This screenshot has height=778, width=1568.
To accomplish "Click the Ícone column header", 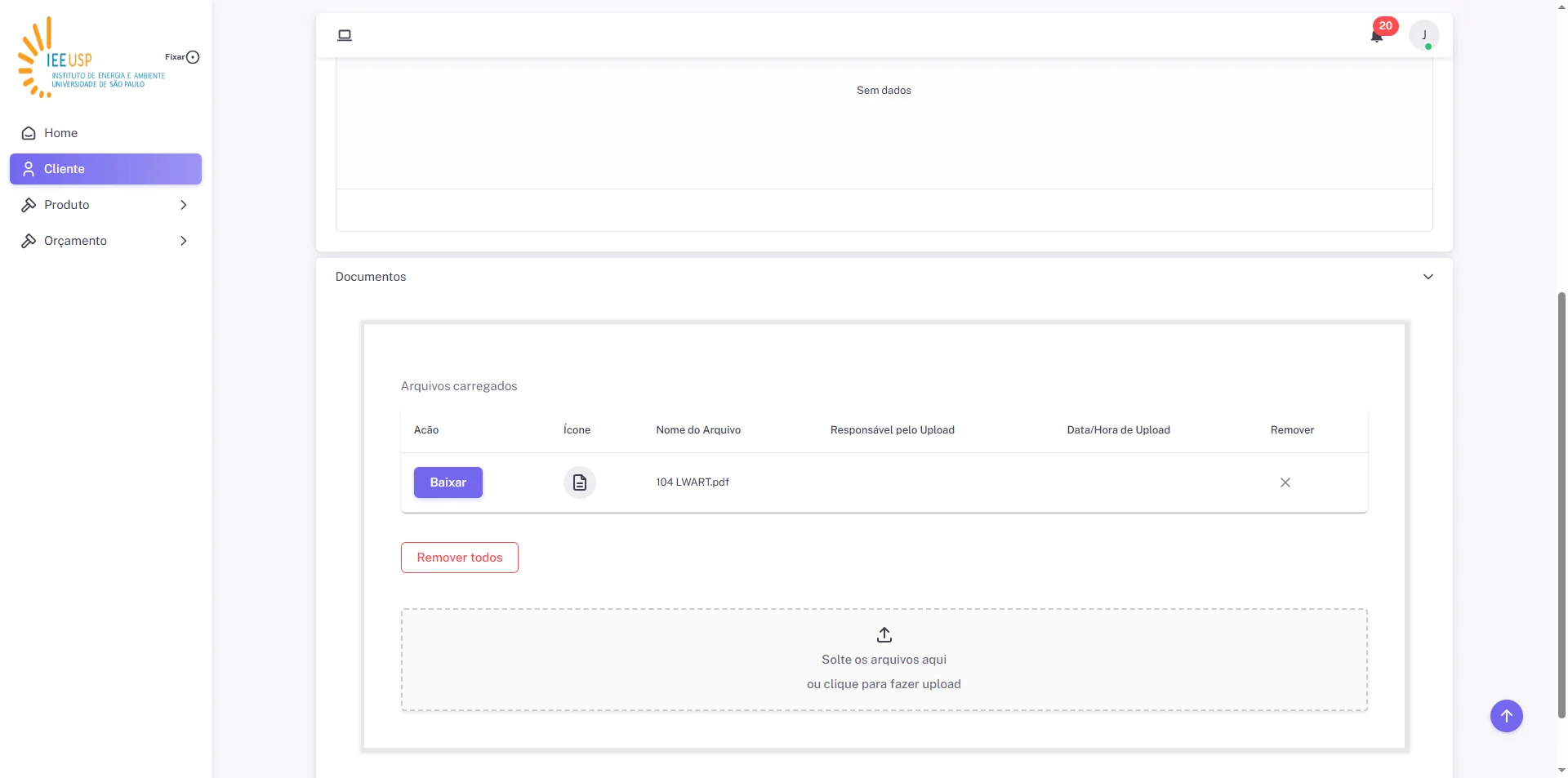I will point(577,430).
